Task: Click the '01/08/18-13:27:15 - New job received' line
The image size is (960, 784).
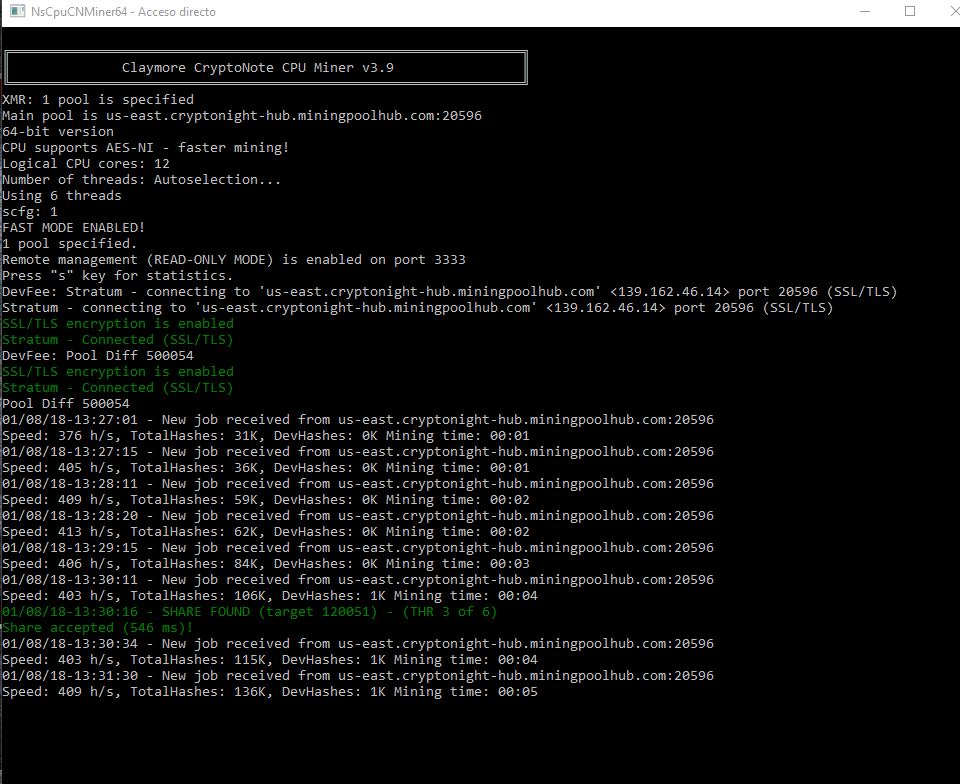Action: tap(358, 452)
